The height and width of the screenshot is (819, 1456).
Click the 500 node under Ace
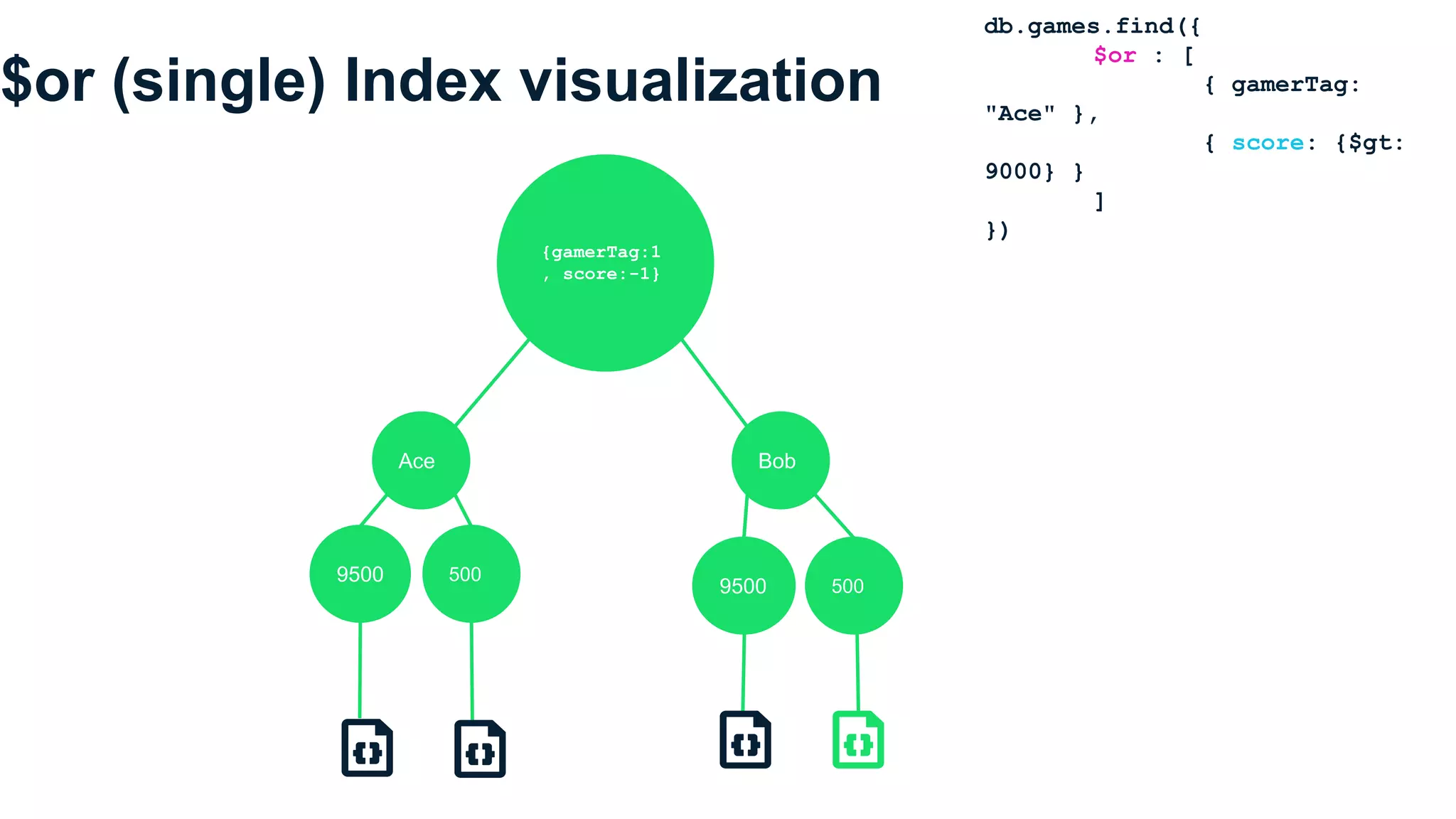pyautogui.click(x=471, y=574)
